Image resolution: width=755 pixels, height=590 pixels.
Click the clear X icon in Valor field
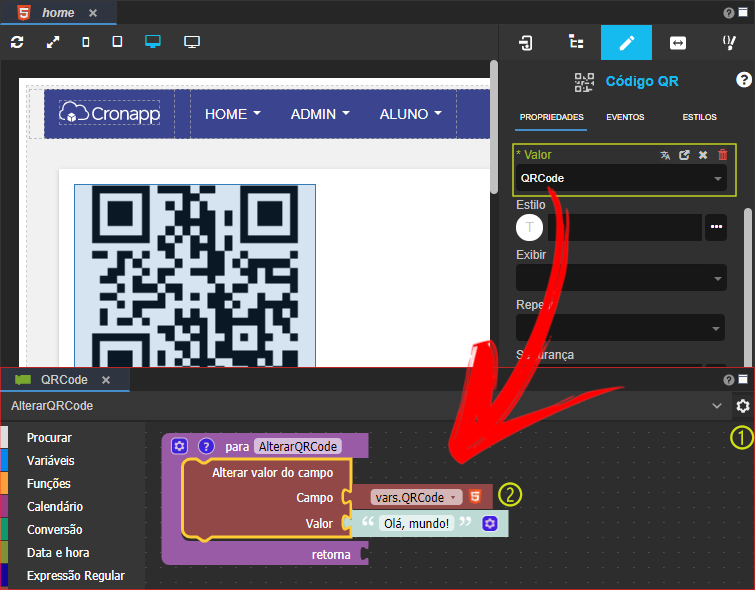click(x=703, y=155)
